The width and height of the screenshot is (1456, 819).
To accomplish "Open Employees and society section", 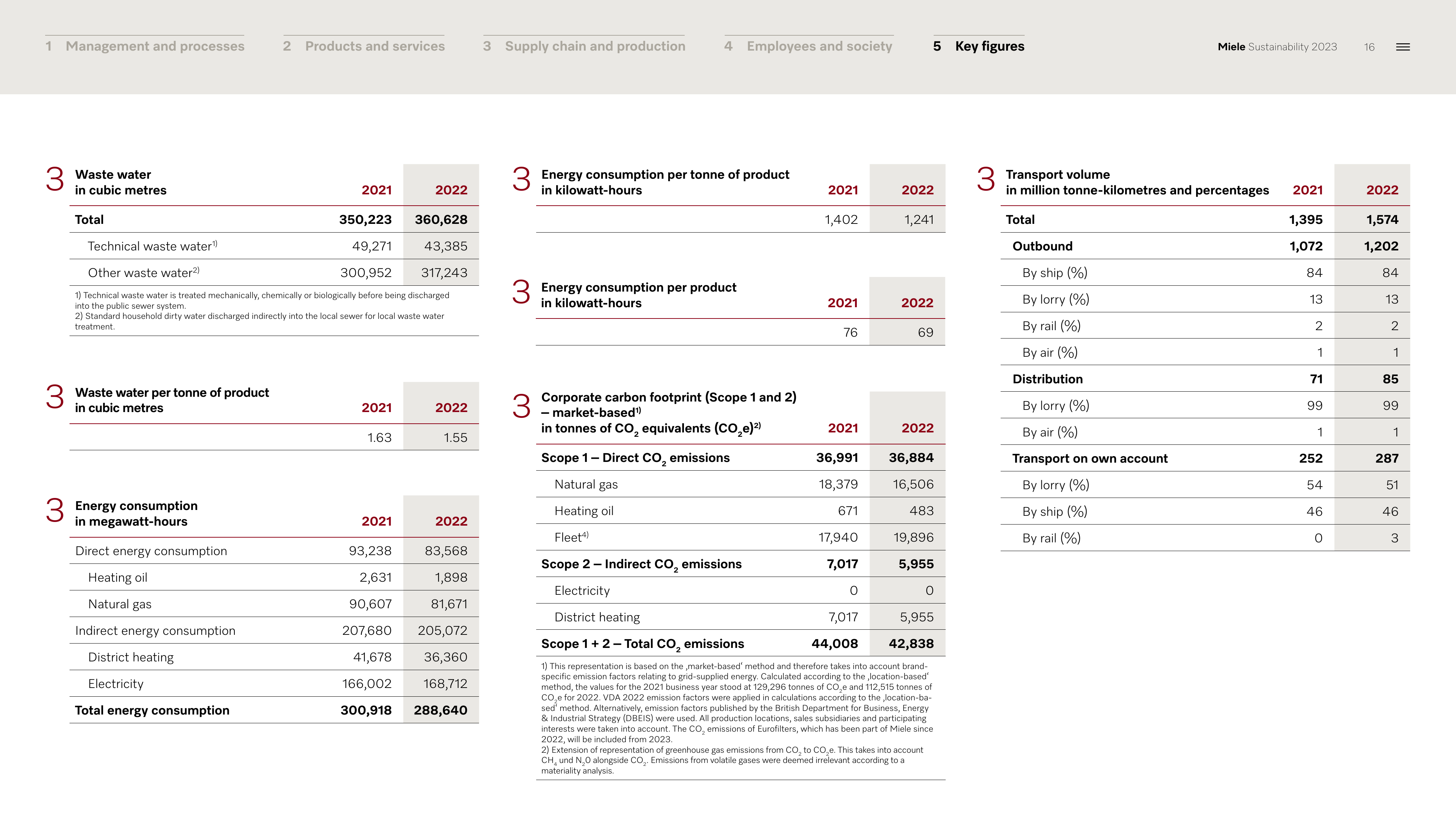I will [x=808, y=46].
